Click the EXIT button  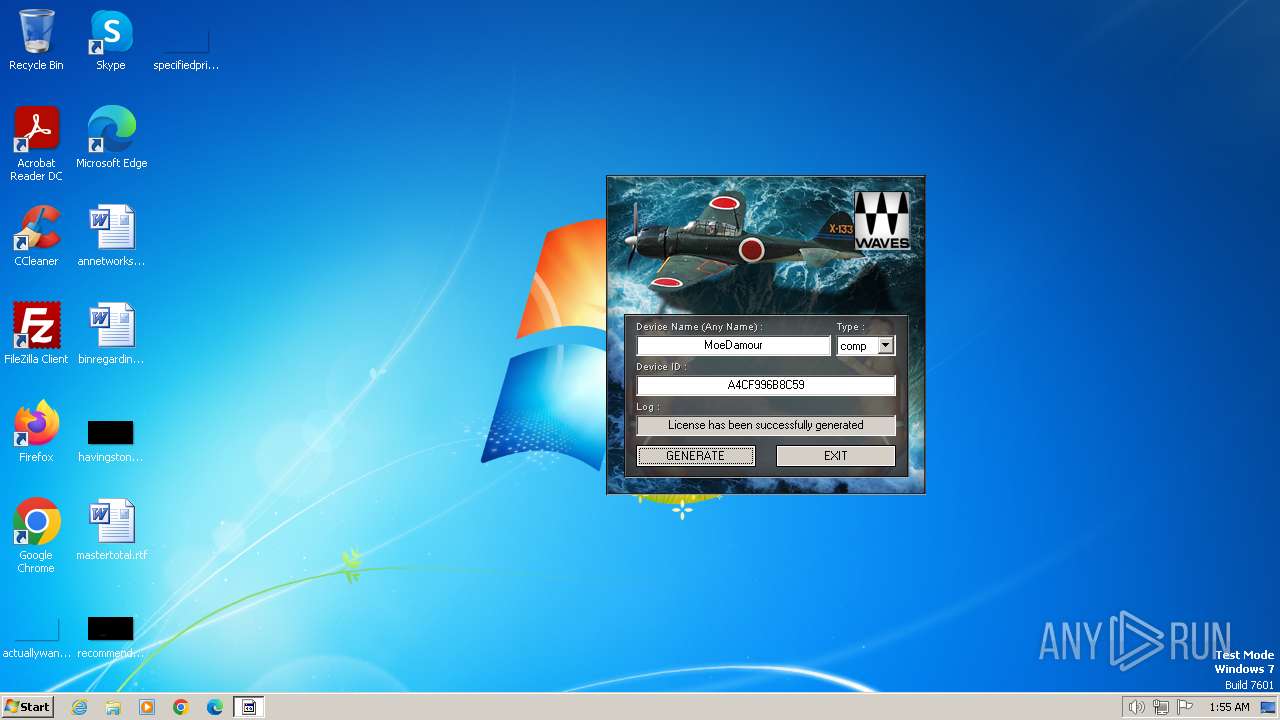coord(836,456)
